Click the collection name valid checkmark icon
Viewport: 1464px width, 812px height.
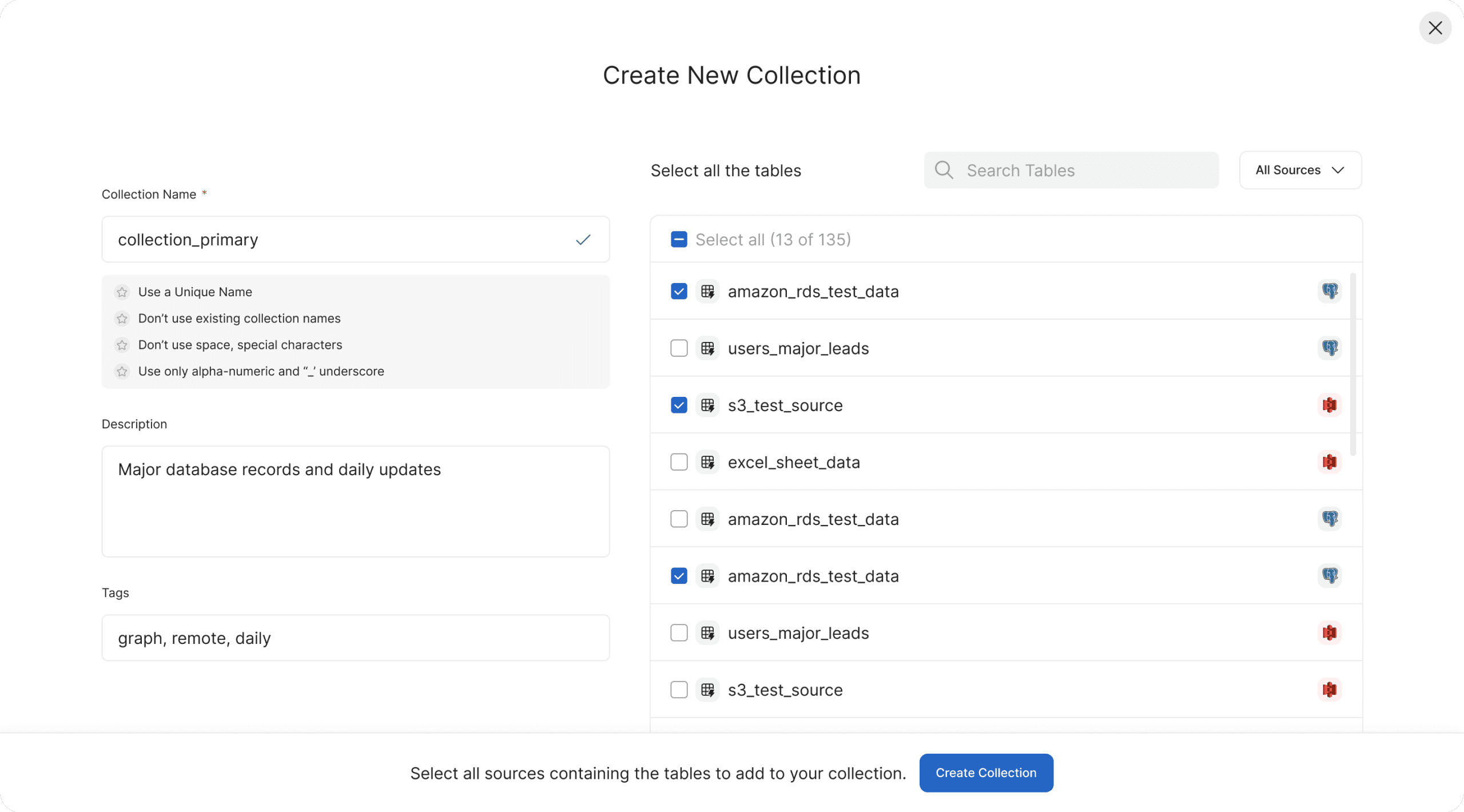583,240
